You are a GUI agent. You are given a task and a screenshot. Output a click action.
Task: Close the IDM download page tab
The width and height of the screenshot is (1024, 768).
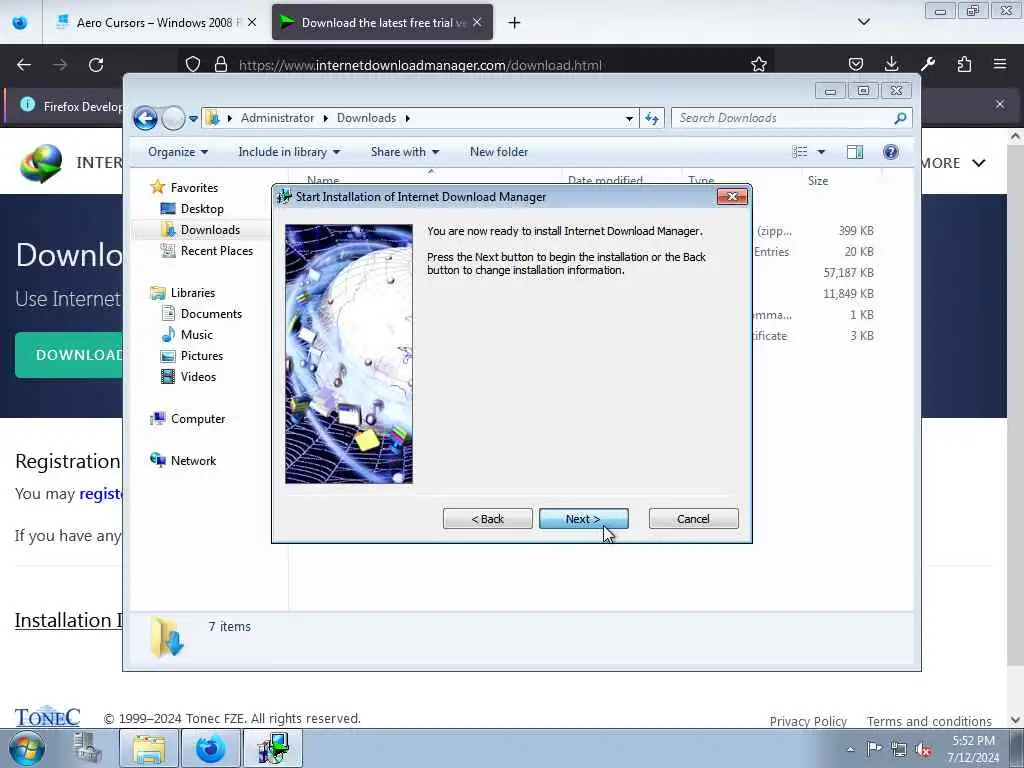pos(477,22)
